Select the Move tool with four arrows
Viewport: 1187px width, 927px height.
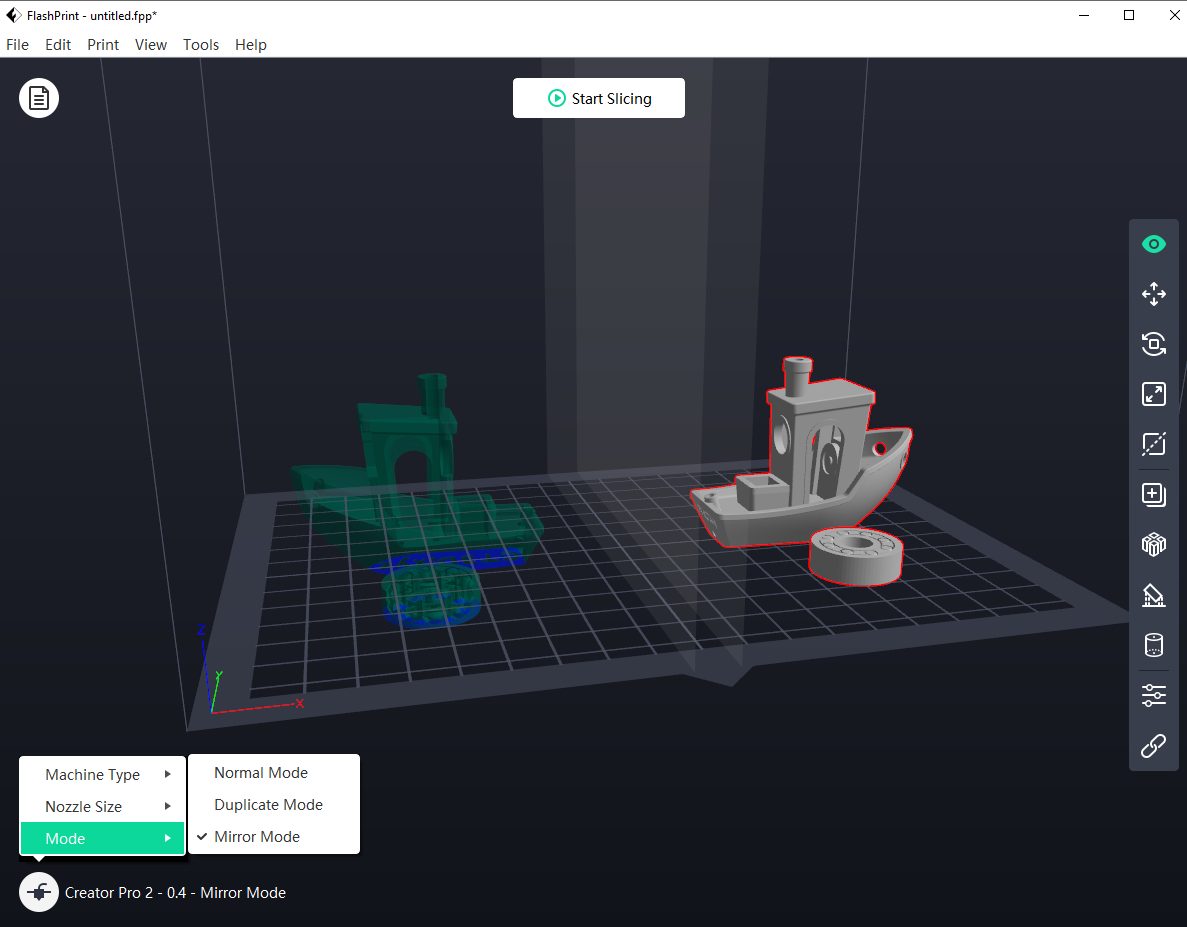click(1154, 294)
